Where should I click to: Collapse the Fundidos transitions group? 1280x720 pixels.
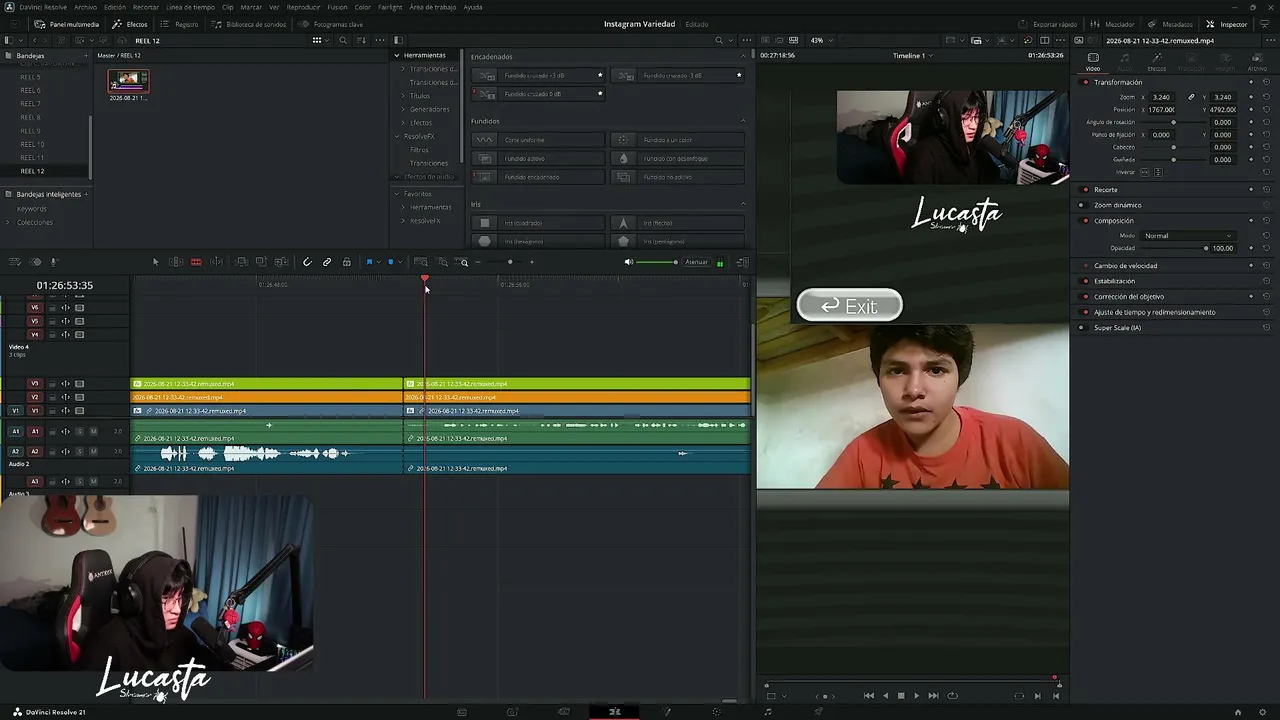743,121
